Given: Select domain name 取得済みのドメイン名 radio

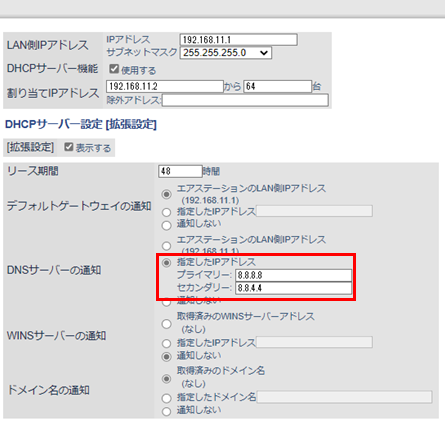Looking at the screenshot, I should tap(166, 379).
